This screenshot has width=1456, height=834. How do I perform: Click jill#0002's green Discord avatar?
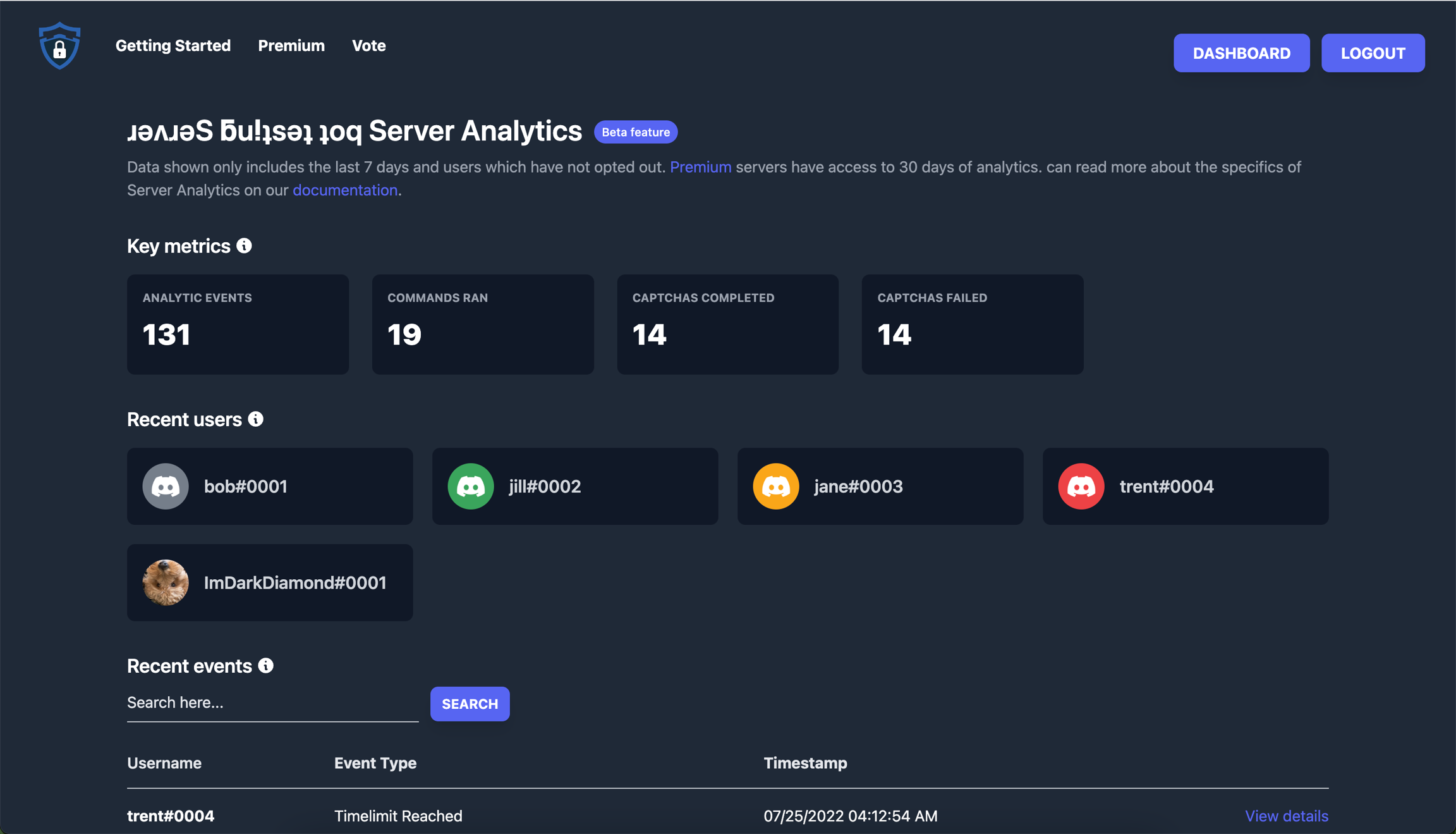coord(470,486)
